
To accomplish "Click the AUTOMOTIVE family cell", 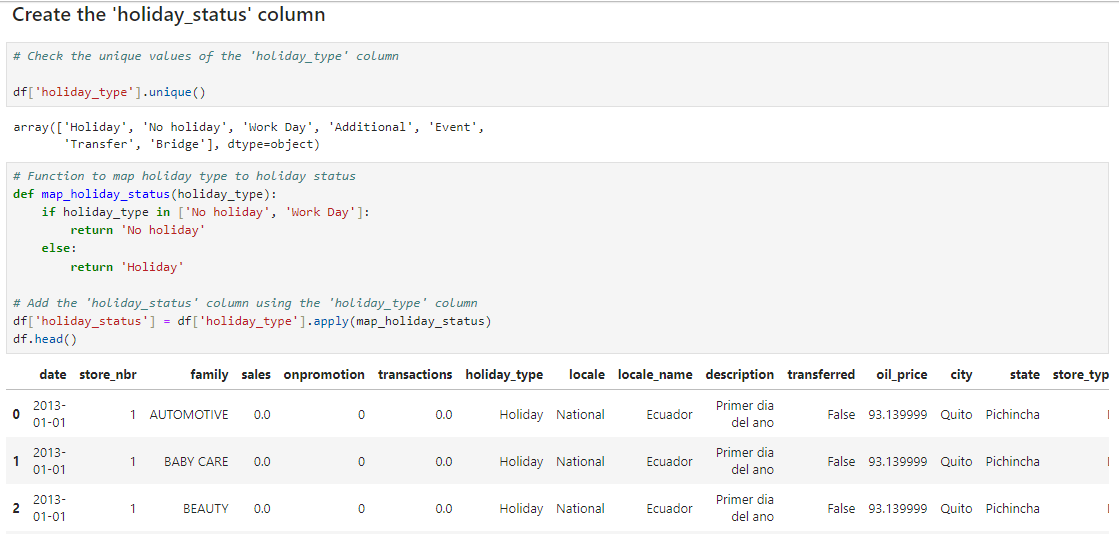I will 188,414.
